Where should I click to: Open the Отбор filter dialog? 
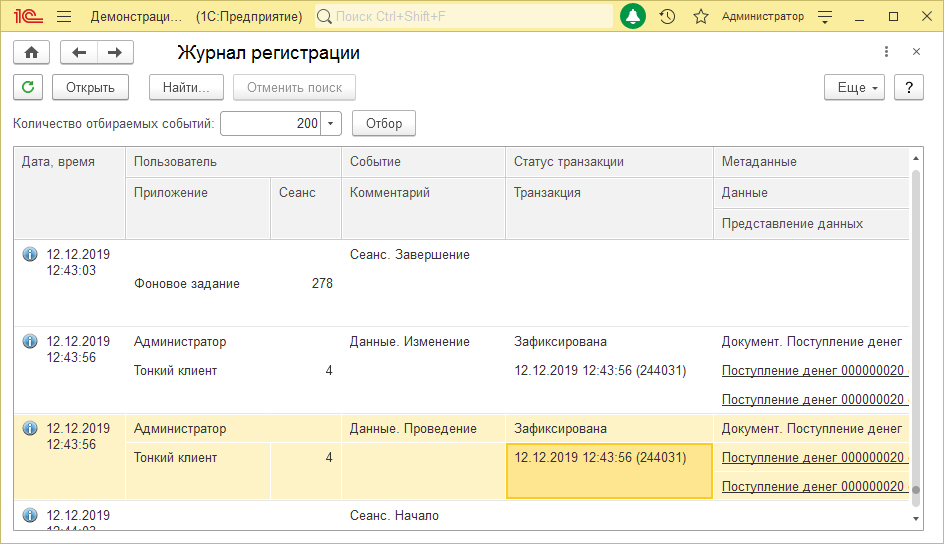click(384, 123)
